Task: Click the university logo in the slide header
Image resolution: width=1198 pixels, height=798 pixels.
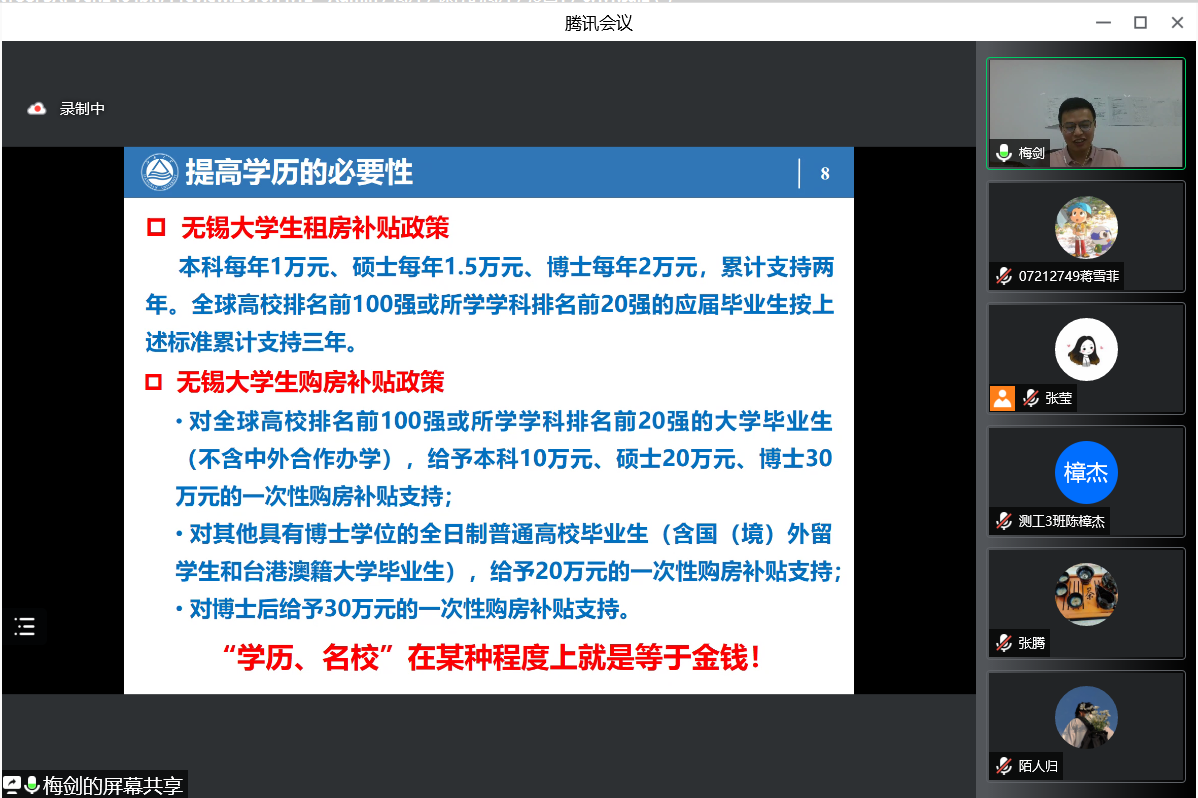Action: click(x=158, y=172)
